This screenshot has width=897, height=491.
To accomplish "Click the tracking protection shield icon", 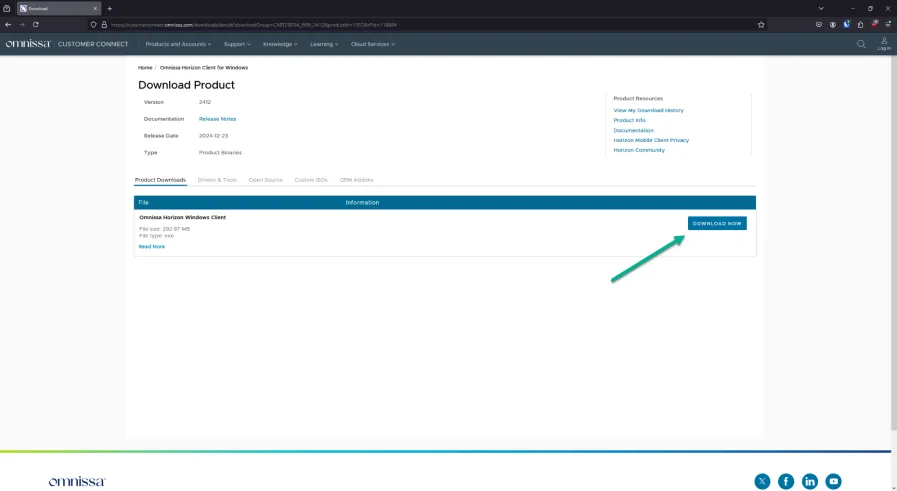I will click(x=93, y=25).
